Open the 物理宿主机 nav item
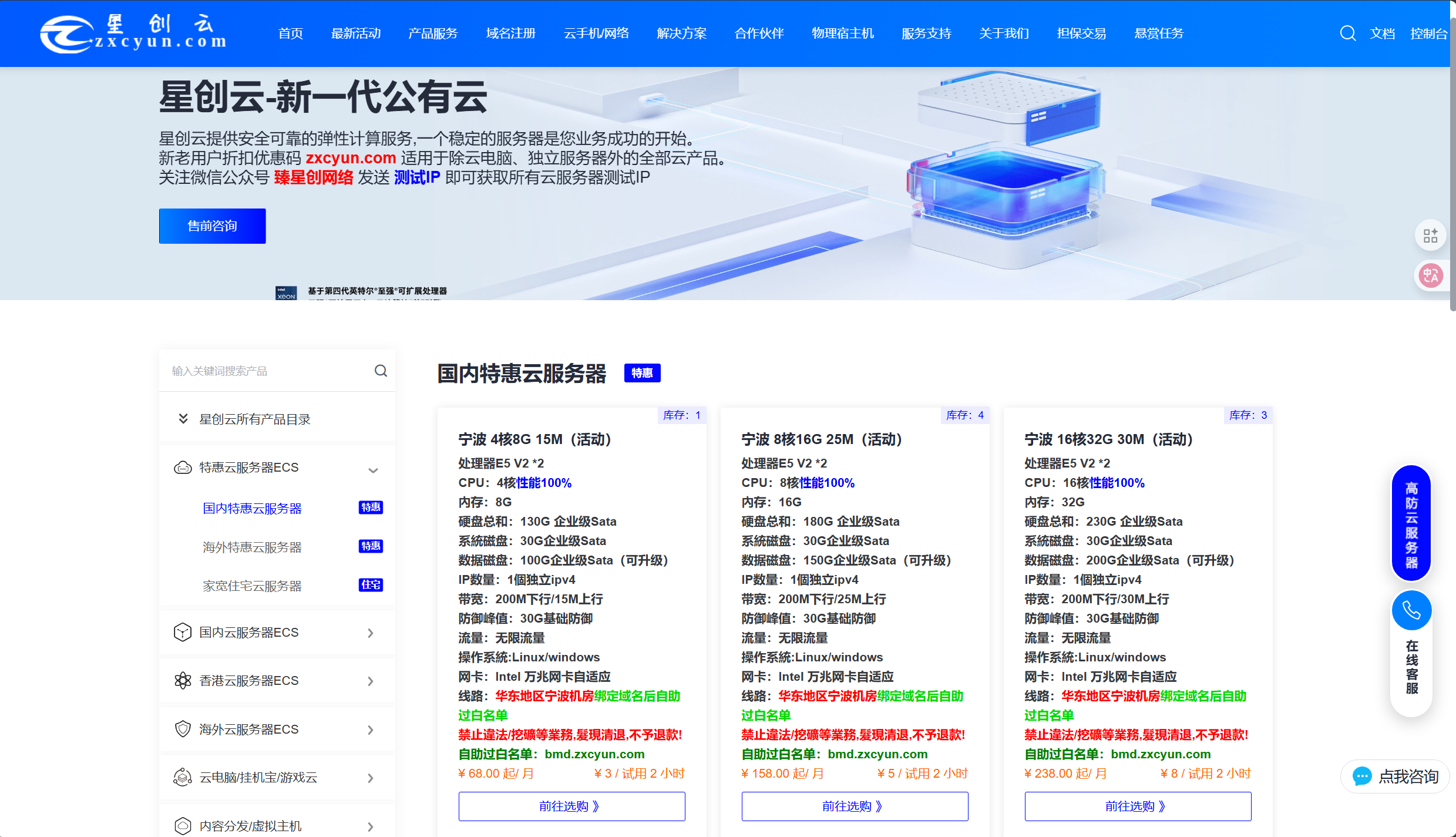The image size is (1456, 837). point(843,33)
